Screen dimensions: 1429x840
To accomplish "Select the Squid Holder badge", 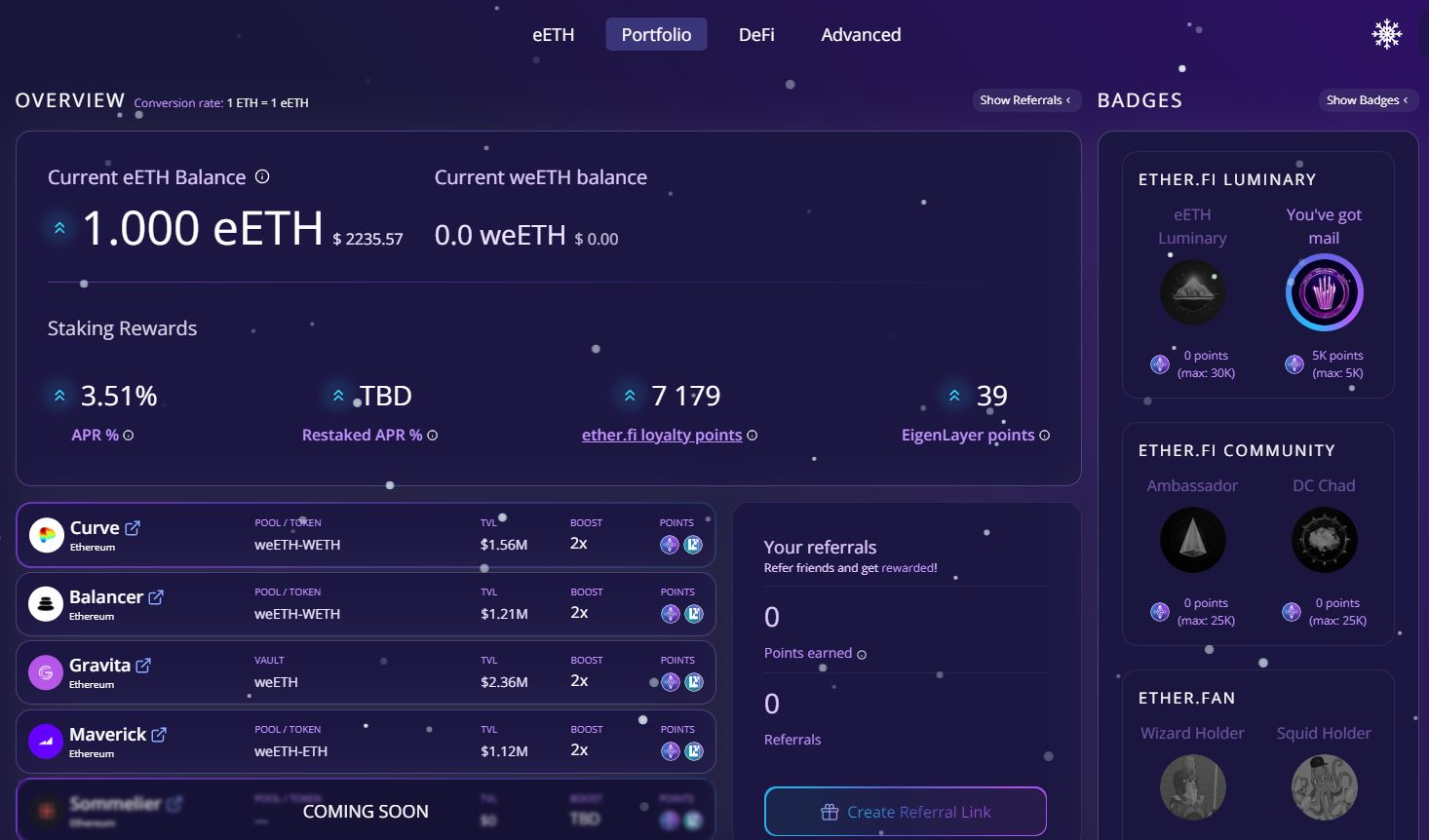I will pyautogui.click(x=1324, y=787).
